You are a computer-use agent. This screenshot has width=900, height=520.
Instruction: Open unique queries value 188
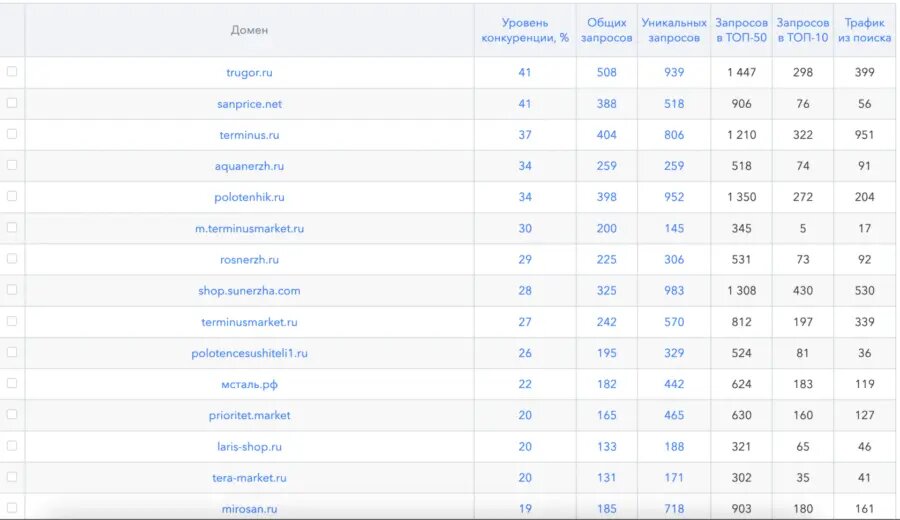(674, 447)
